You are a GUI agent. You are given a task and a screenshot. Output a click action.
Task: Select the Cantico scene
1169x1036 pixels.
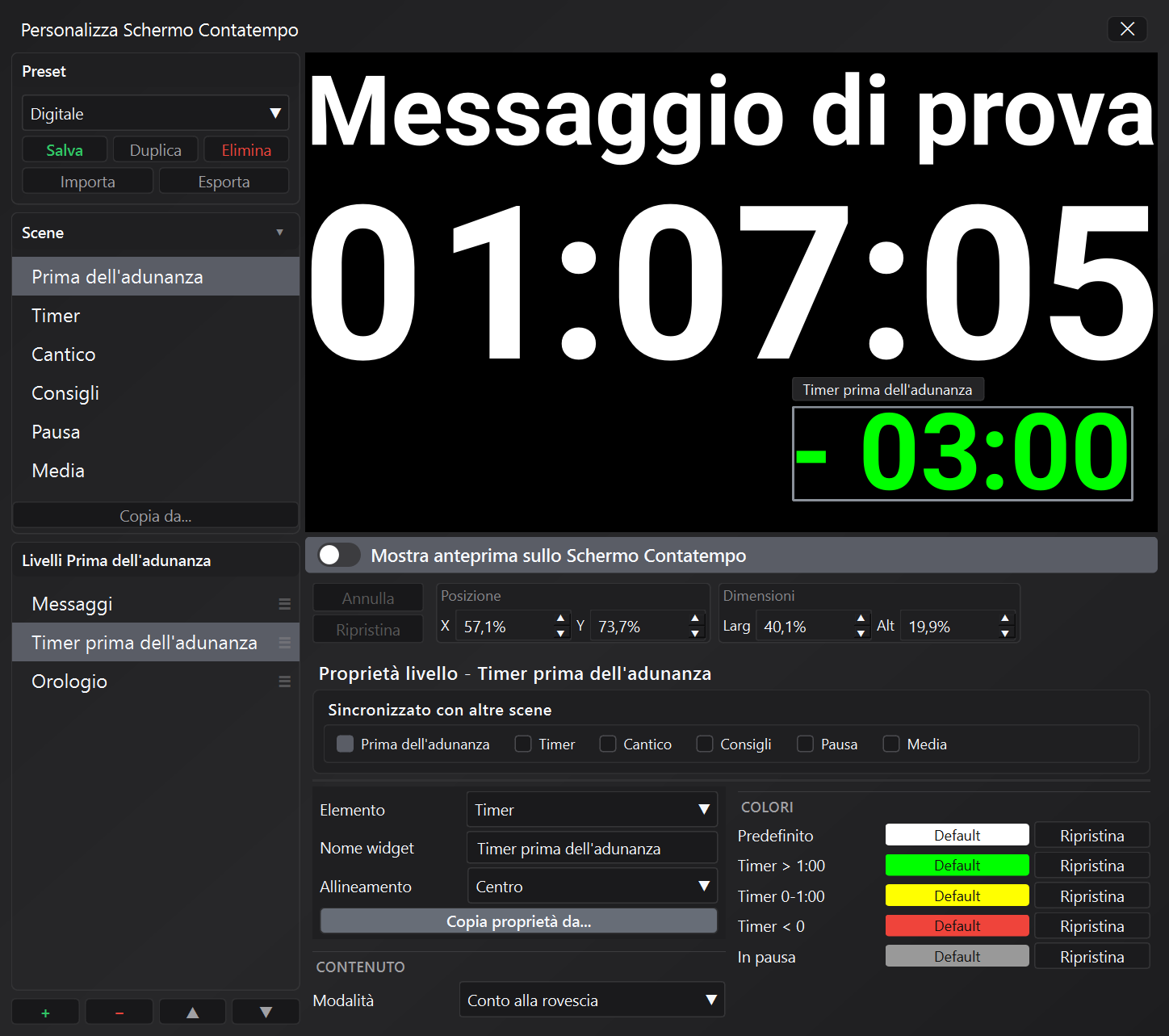coord(156,354)
